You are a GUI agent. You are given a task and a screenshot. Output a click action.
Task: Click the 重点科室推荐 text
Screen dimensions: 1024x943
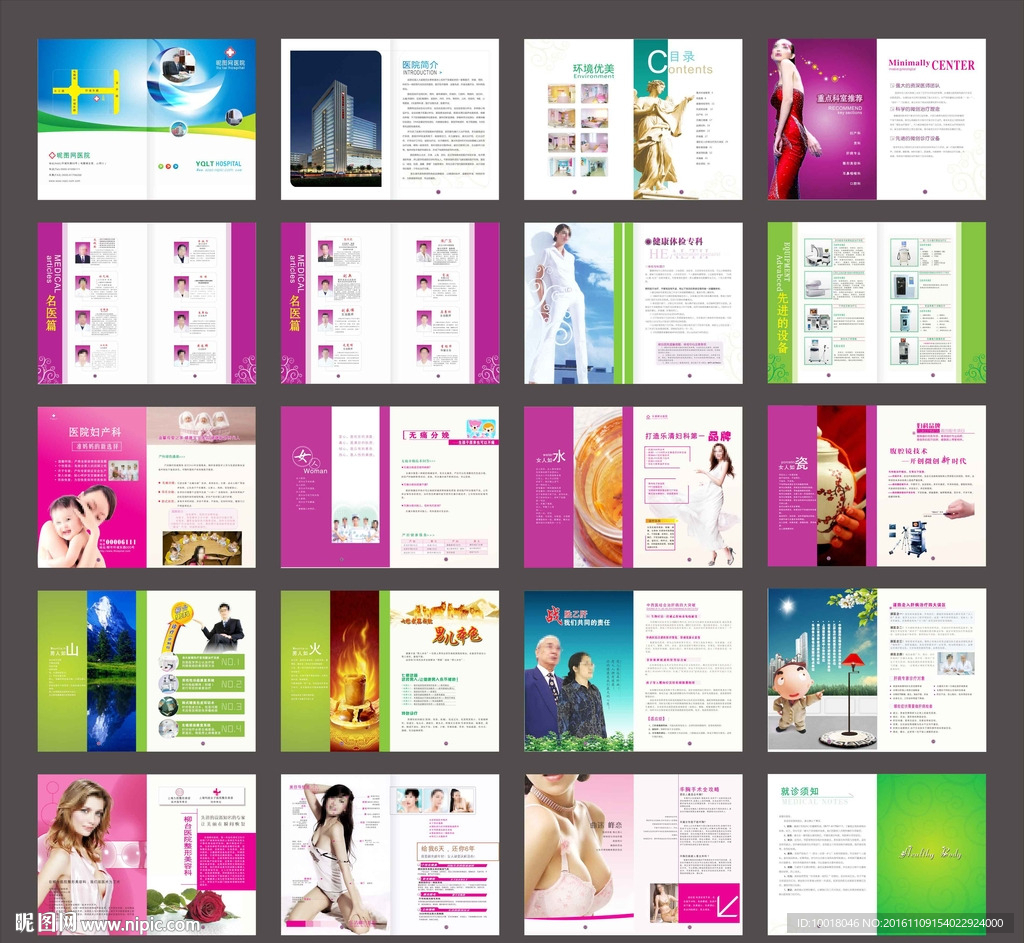[839, 98]
